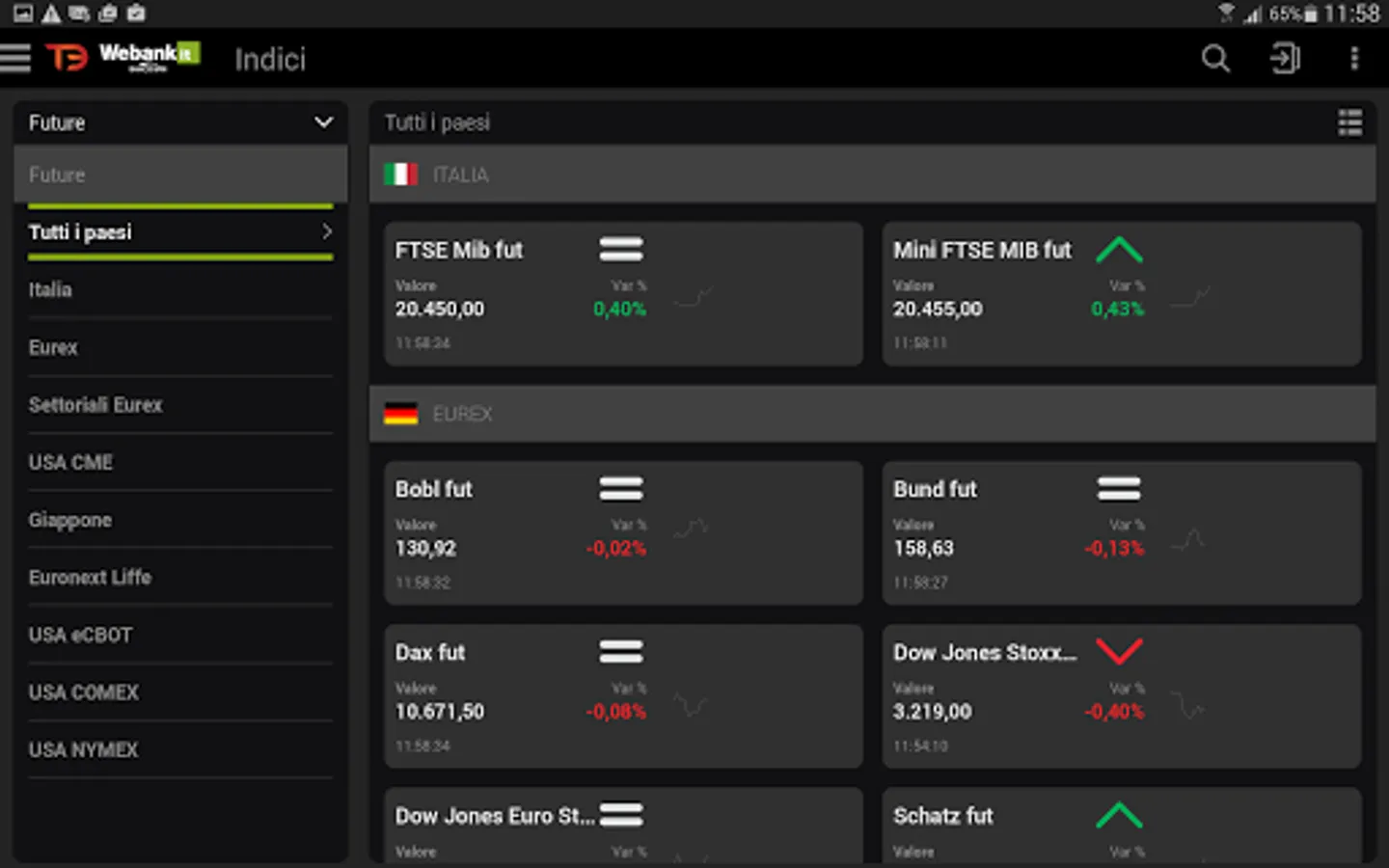Switch to list view icon in Tutti i paesi header
This screenshot has width=1389, height=868.
(x=1350, y=122)
